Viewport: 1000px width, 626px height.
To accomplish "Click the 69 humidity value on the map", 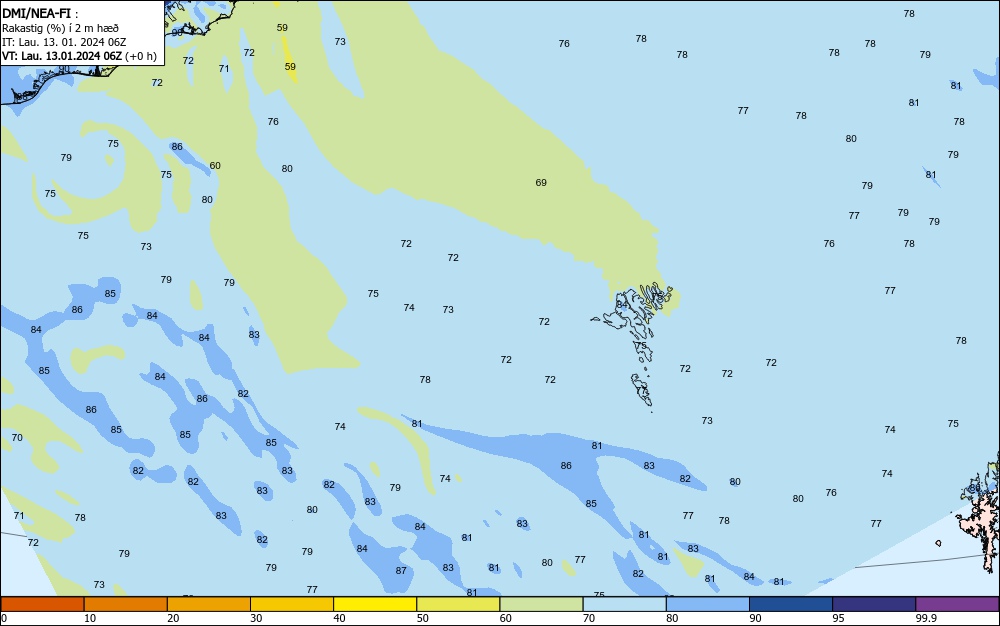I will point(541,182).
